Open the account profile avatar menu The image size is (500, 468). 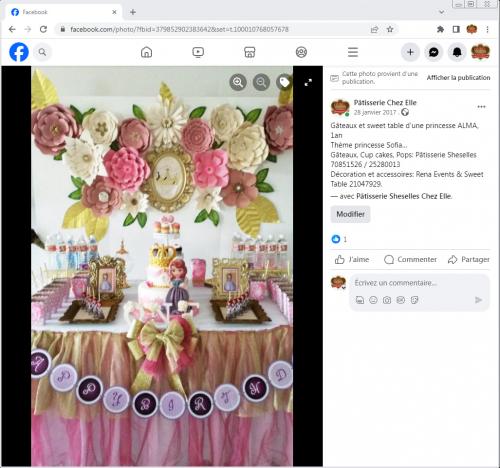(480, 52)
